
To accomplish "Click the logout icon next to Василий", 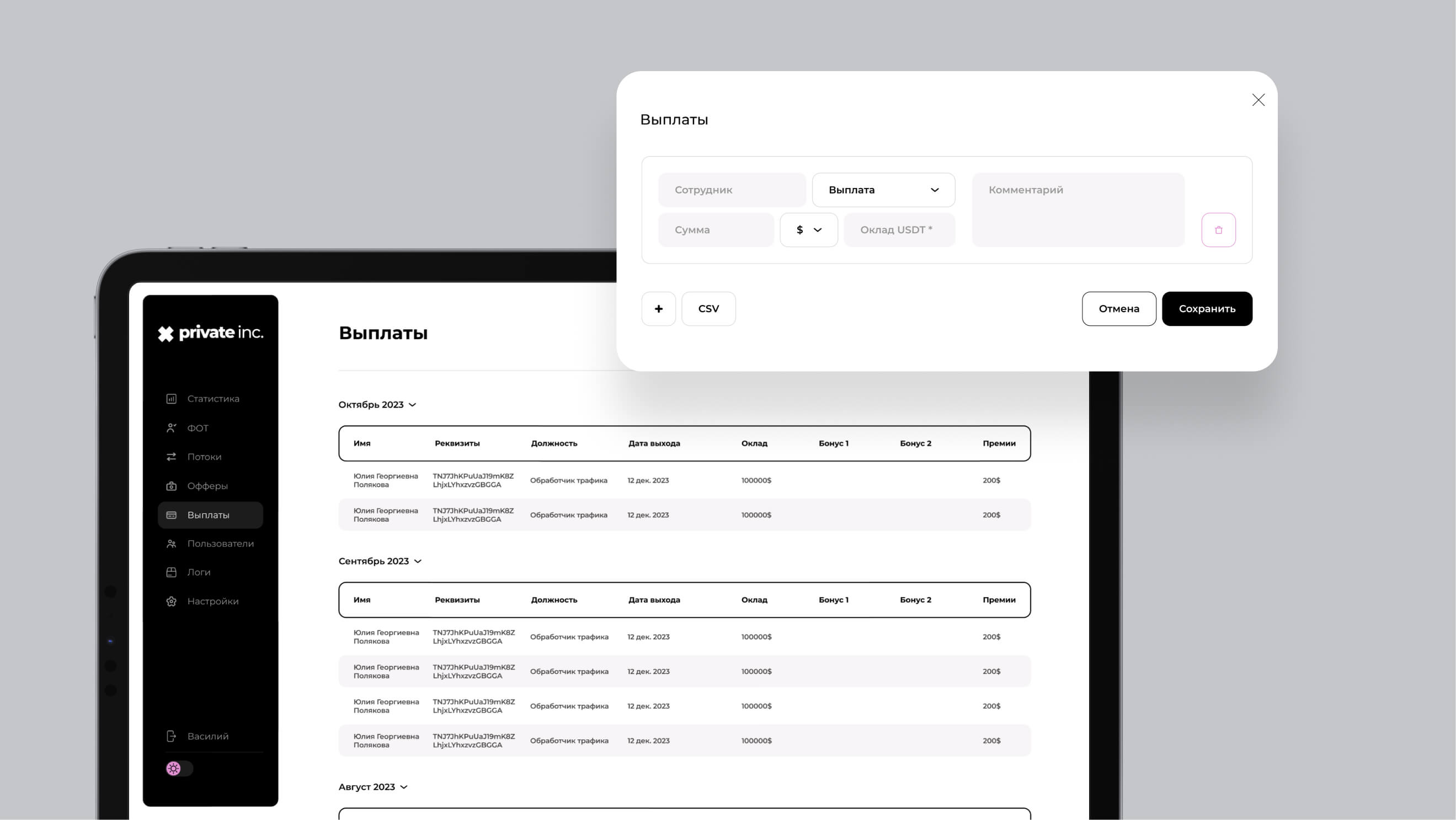I will click(171, 736).
